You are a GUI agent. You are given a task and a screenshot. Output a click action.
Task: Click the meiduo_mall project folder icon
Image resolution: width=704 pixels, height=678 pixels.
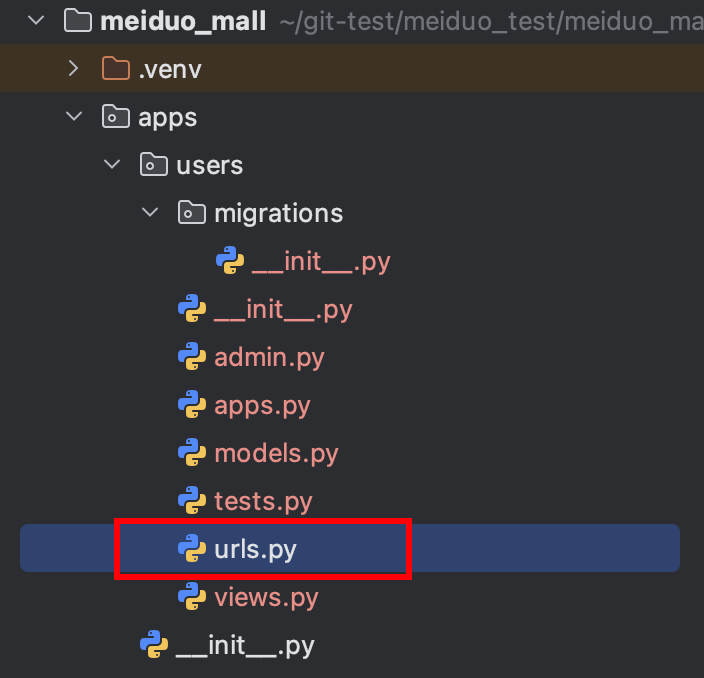tap(77, 20)
